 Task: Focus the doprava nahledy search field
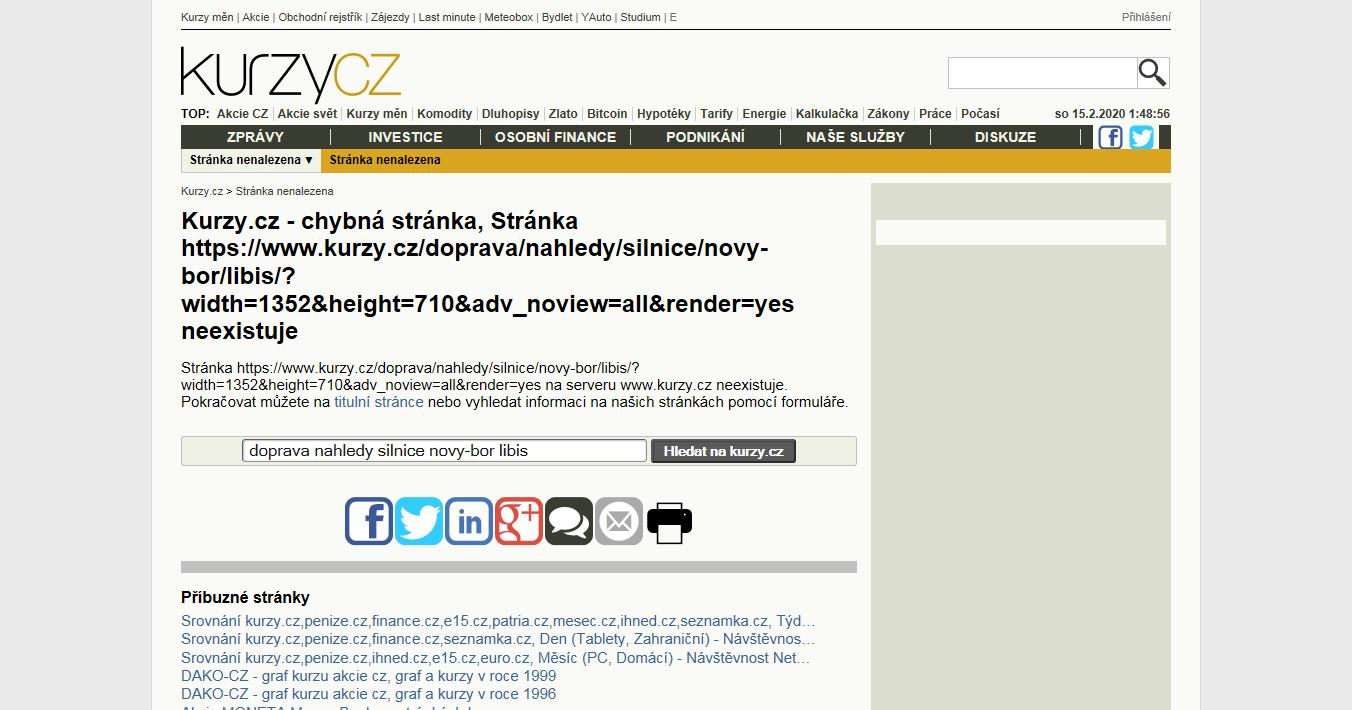444,451
